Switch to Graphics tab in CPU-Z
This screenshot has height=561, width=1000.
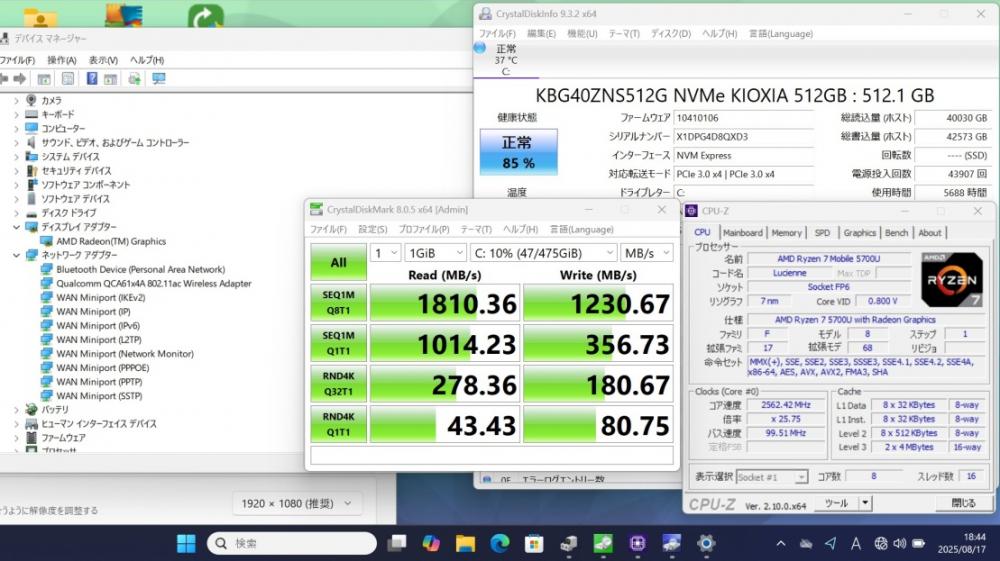860,233
